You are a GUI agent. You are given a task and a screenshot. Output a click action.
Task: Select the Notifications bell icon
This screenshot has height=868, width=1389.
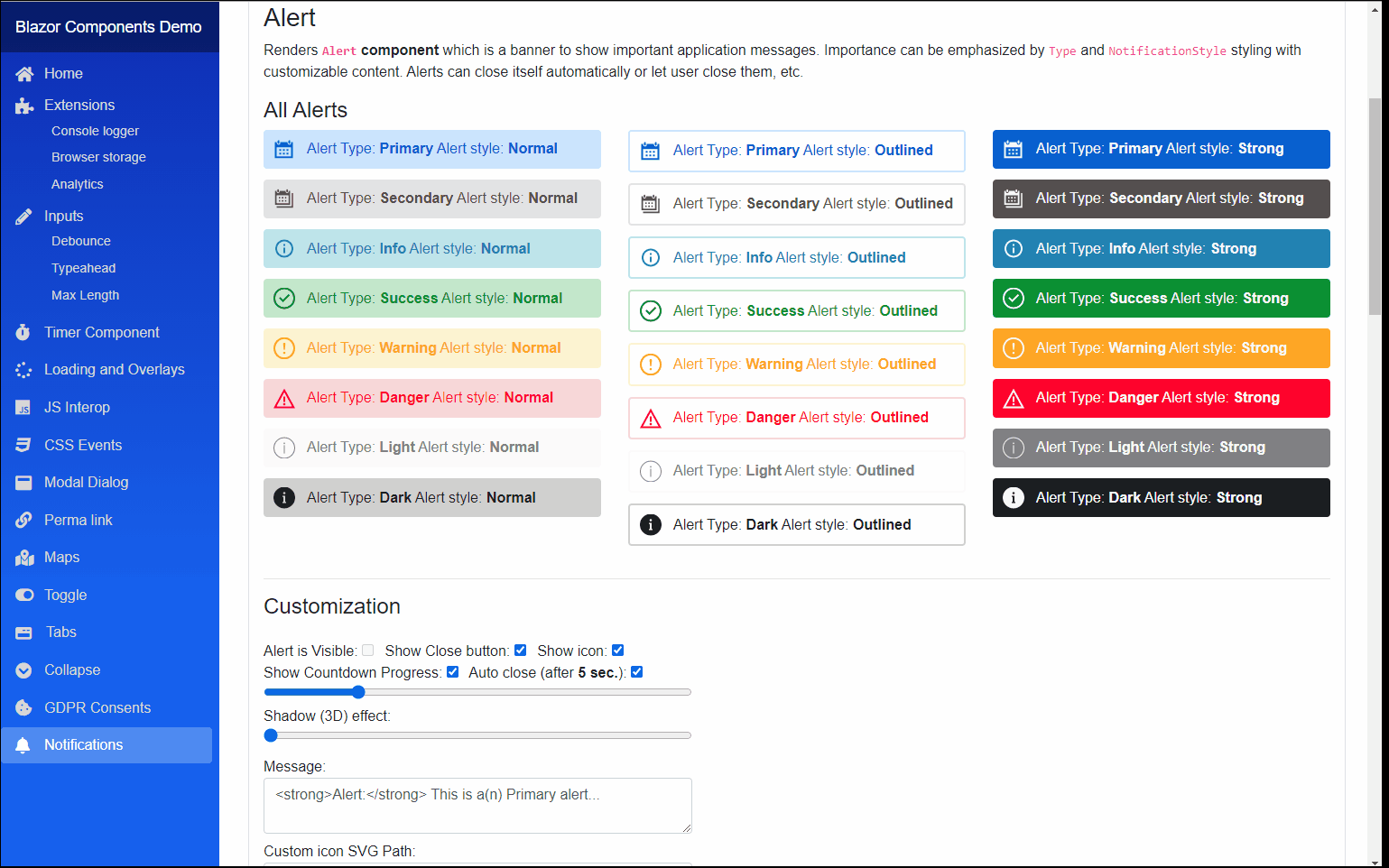click(23, 744)
